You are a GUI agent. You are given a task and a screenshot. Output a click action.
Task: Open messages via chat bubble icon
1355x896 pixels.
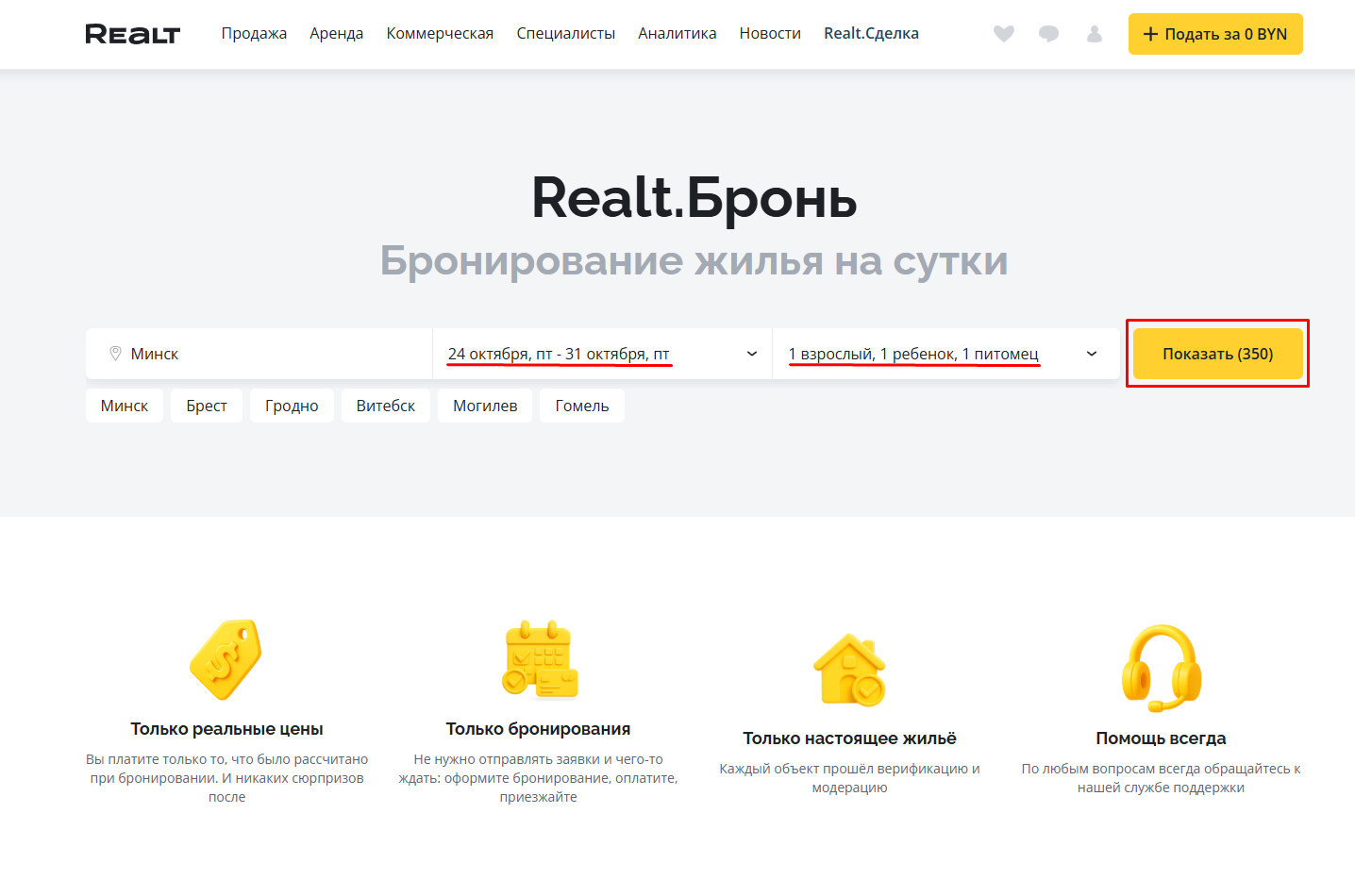pos(1048,34)
